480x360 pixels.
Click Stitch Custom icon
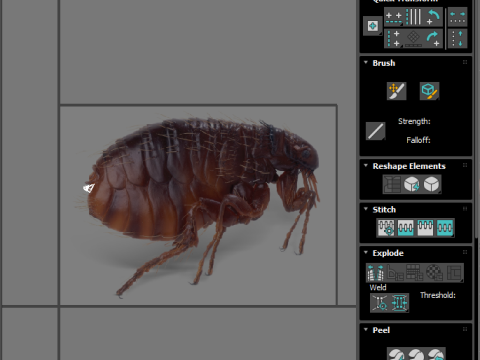445,228
